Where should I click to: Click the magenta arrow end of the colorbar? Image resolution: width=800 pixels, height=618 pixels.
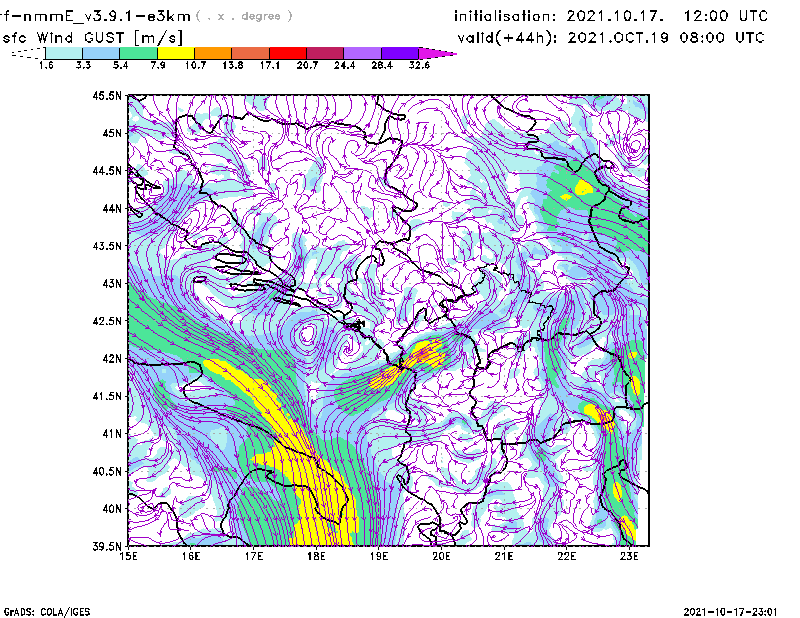click(x=437, y=53)
